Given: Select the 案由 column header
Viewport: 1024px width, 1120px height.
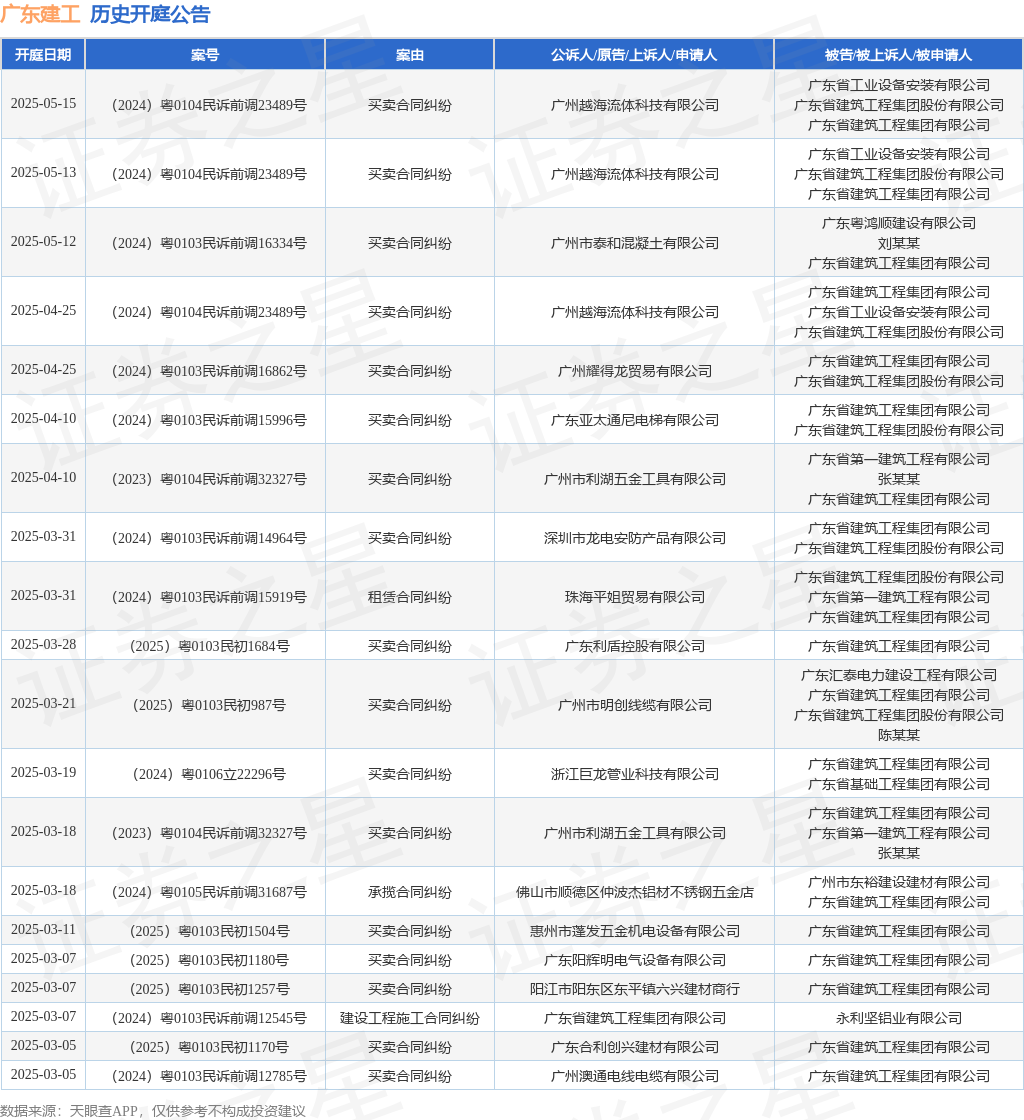Looking at the screenshot, I should (x=410, y=55).
